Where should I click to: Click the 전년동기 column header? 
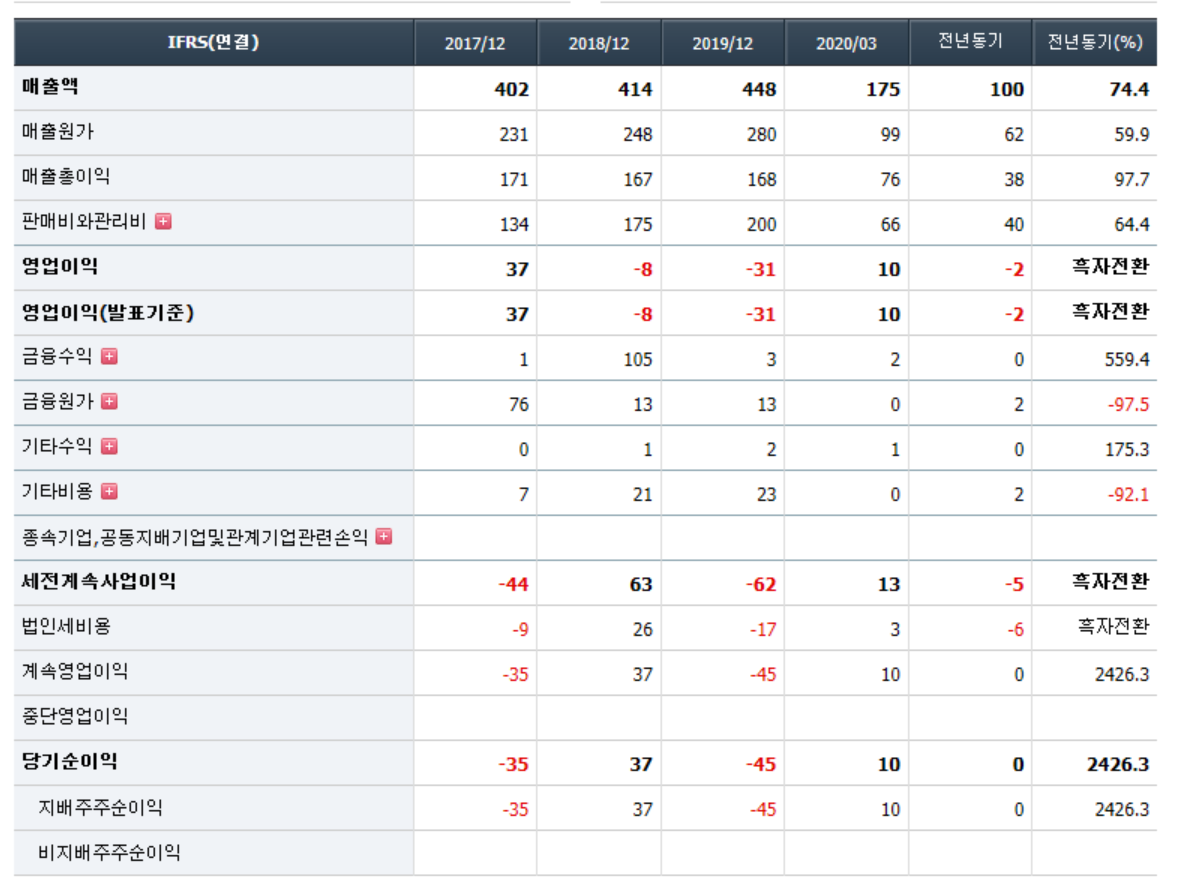[x=971, y=41]
